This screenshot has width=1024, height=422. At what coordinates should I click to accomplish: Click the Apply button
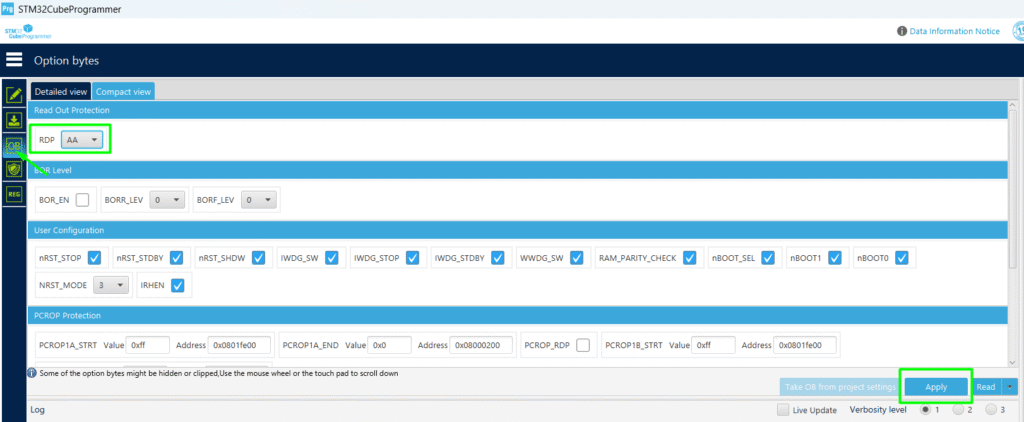[x=936, y=387]
